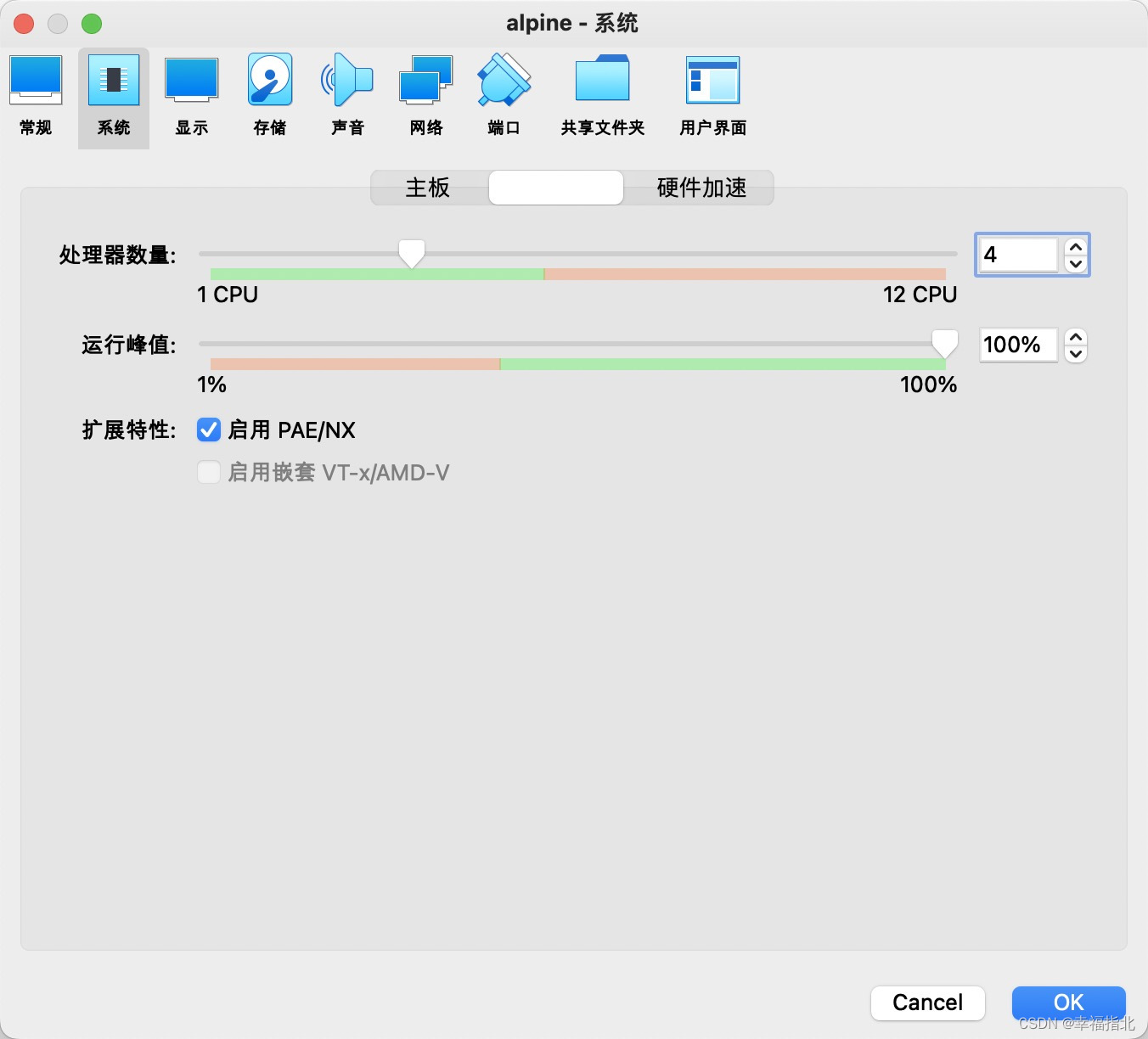
Task: Click the execution cap field showing 100%
Action: pyautogui.click(x=1018, y=345)
